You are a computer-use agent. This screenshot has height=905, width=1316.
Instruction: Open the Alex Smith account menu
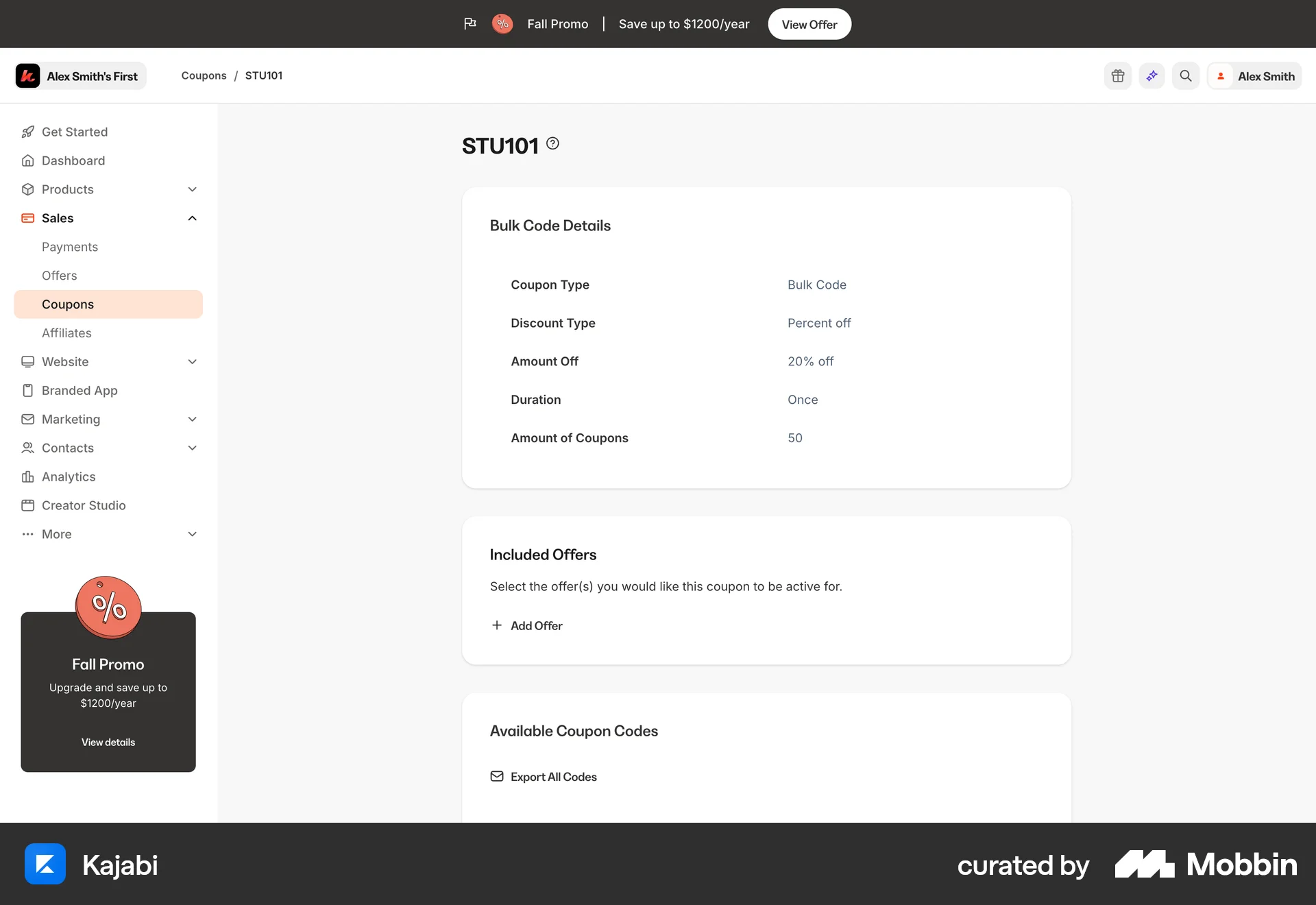coord(1254,76)
